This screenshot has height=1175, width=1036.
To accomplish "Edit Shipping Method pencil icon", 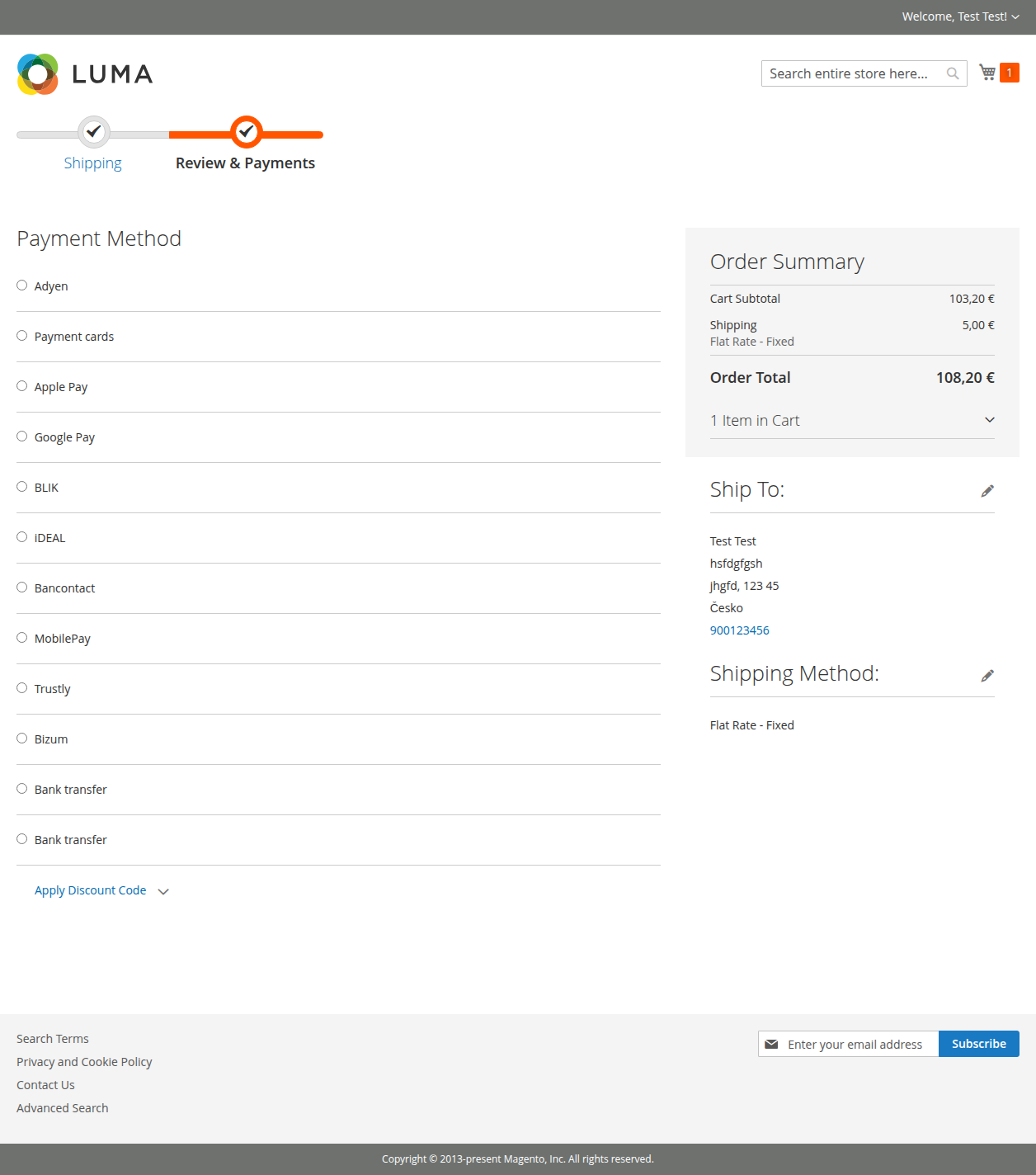I will click(987, 676).
